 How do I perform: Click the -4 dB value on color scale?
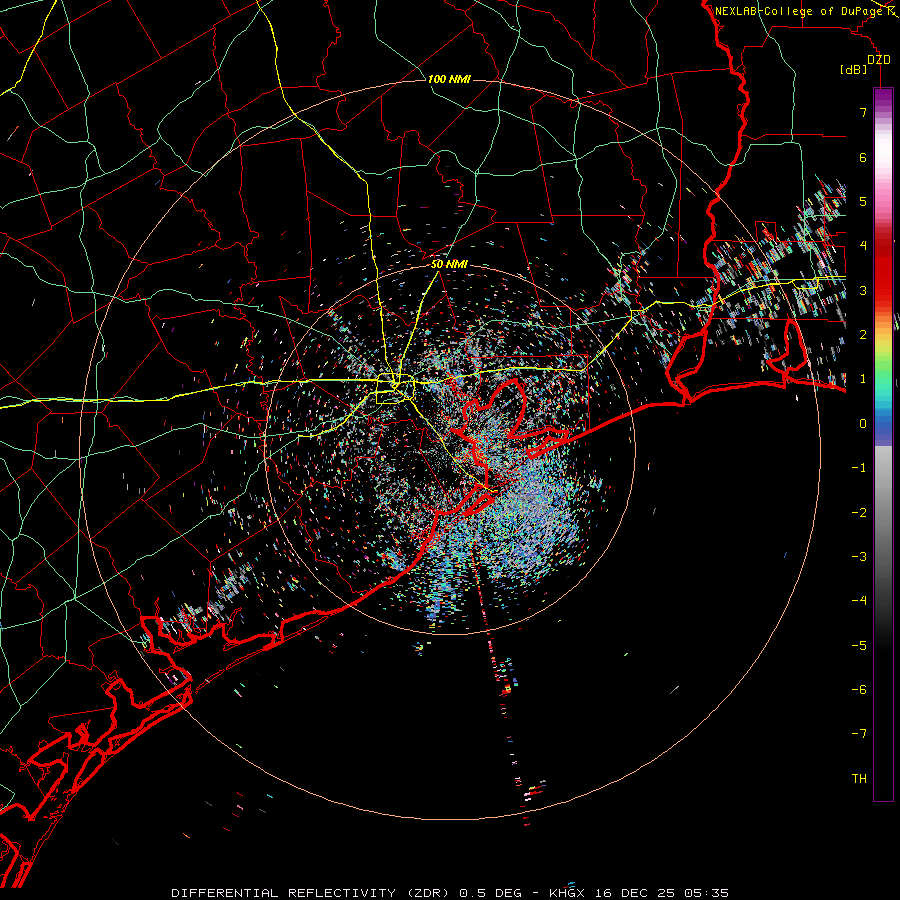859,601
